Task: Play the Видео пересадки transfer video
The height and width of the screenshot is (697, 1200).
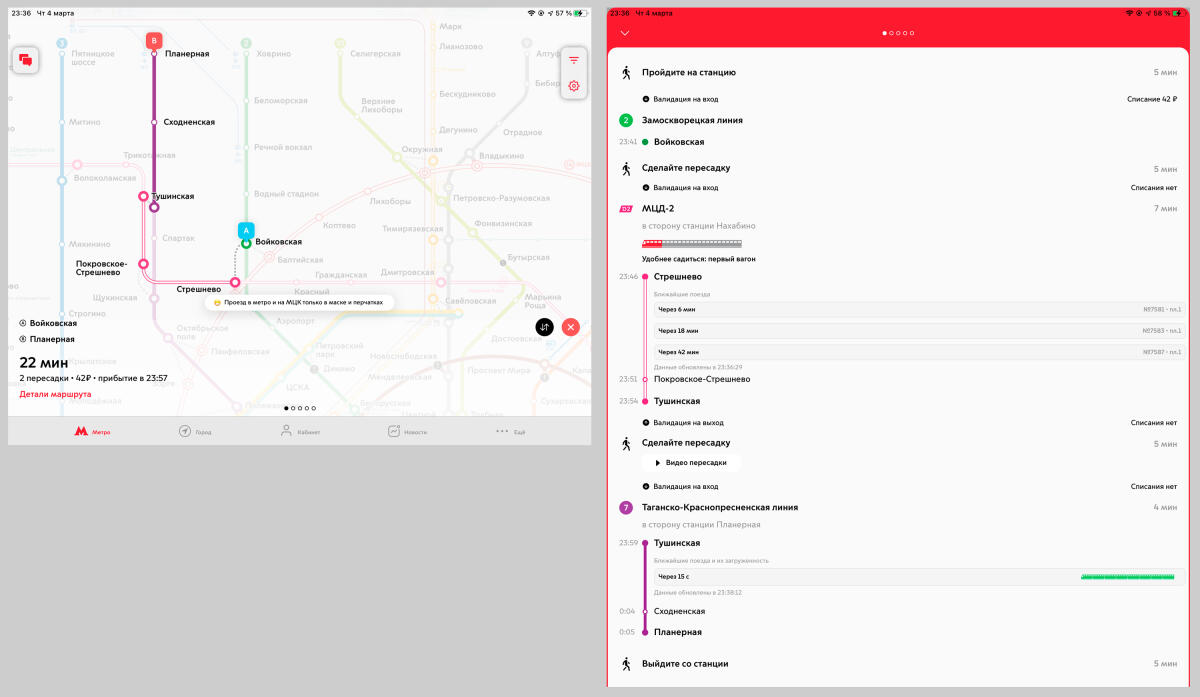Action: [x=690, y=463]
